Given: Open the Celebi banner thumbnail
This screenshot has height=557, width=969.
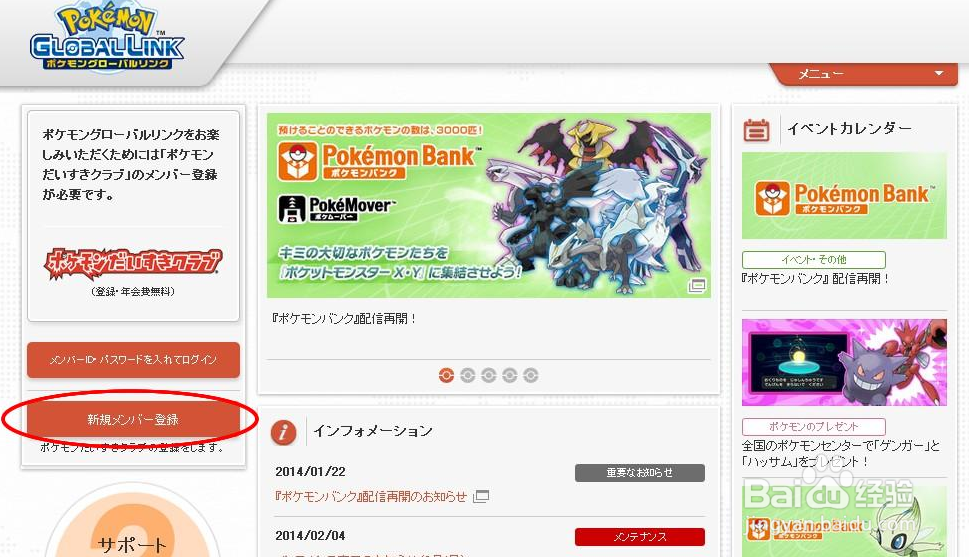Looking at the screenshot, I should click(x=844, y=521).
